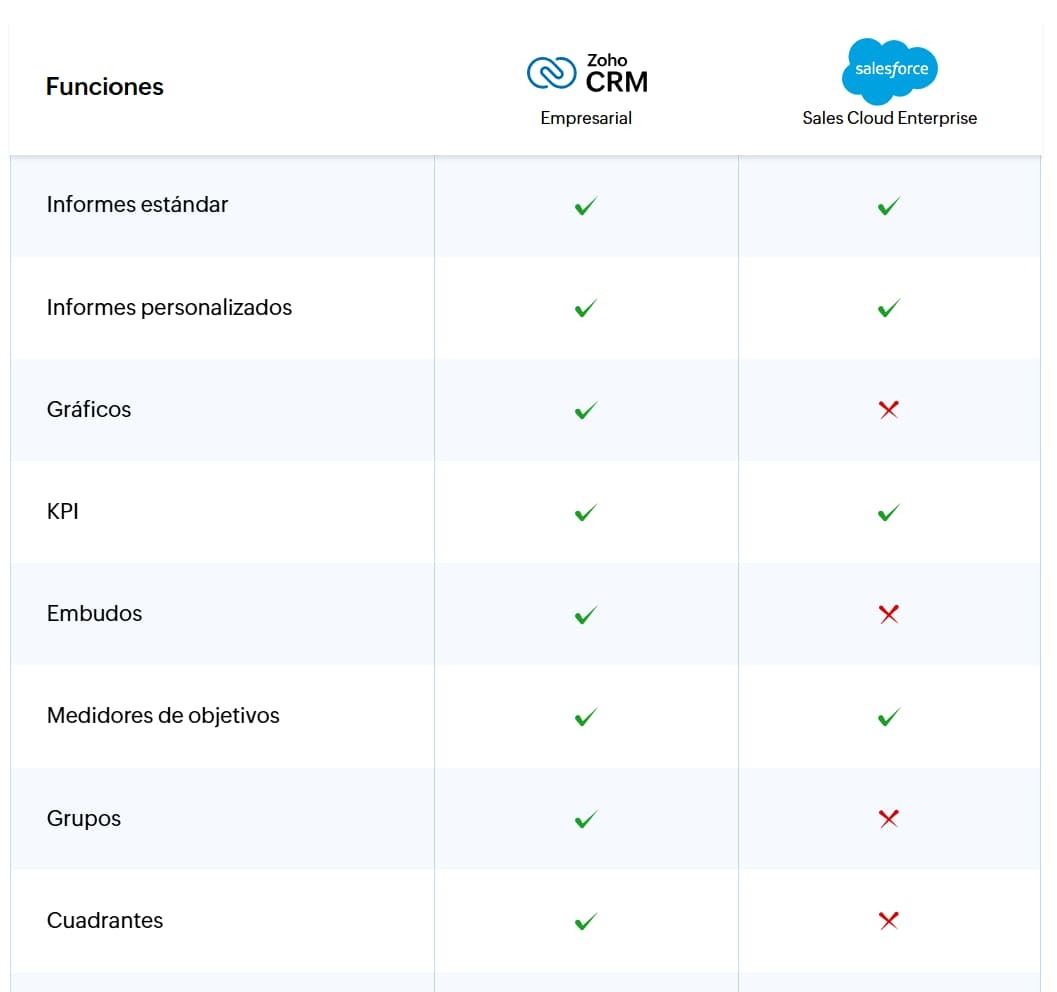Select the Informes estándar row label
The height and width of the screenshot is (992, 1057).
(138, 204)
